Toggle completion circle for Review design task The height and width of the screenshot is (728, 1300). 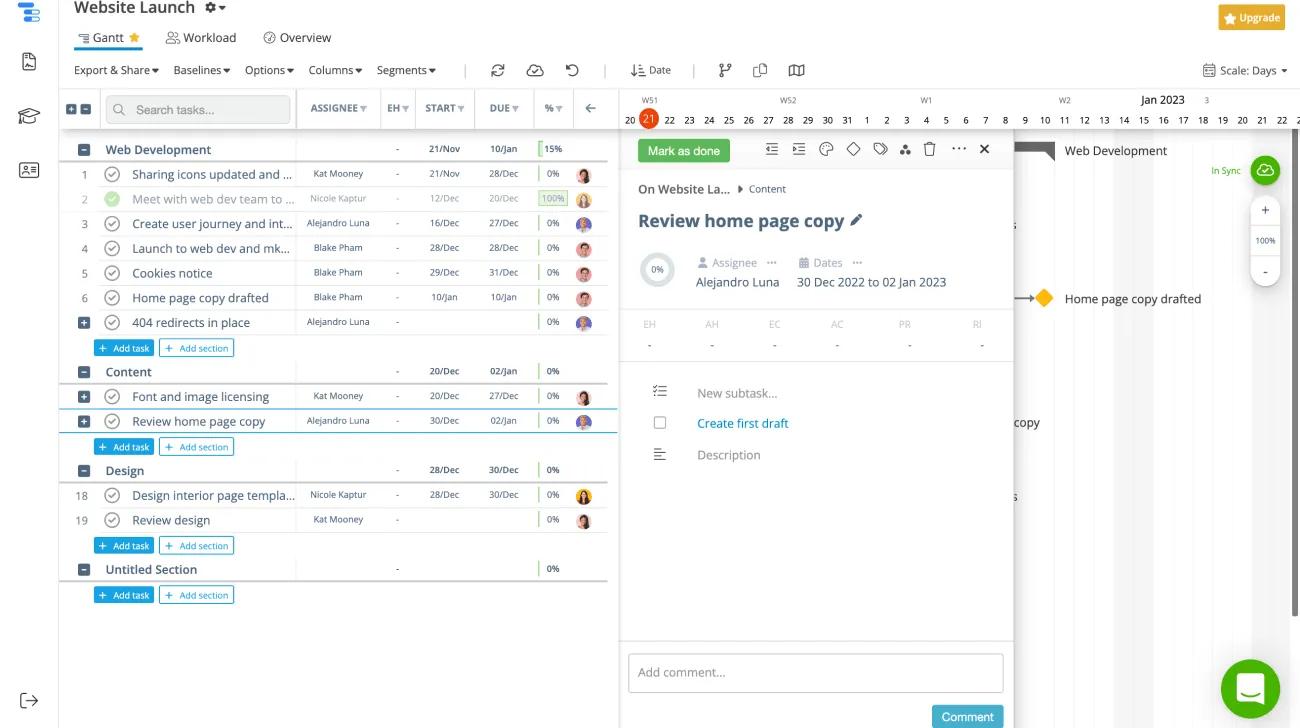112,519
